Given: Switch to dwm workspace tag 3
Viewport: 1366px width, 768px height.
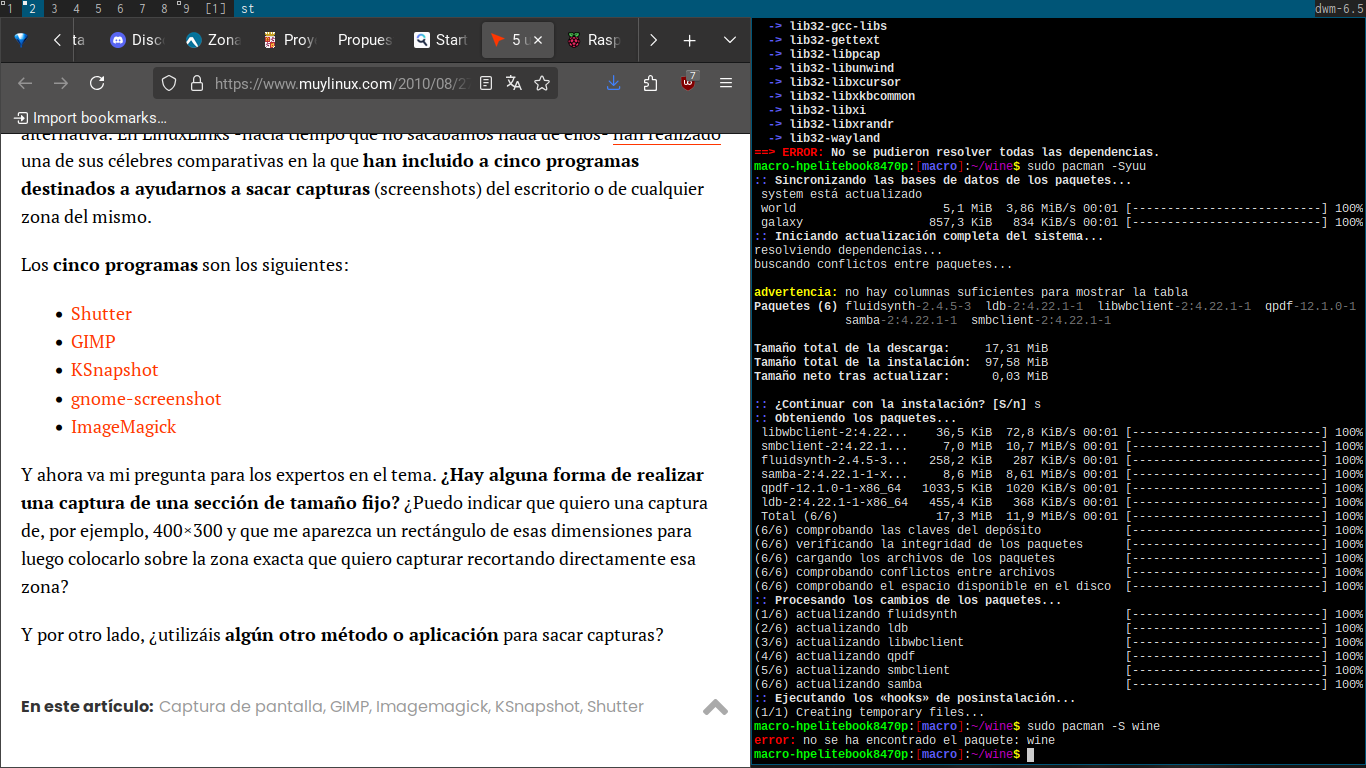Looking at the screenshot, I should pyautogui.click(x=54, y=9).
